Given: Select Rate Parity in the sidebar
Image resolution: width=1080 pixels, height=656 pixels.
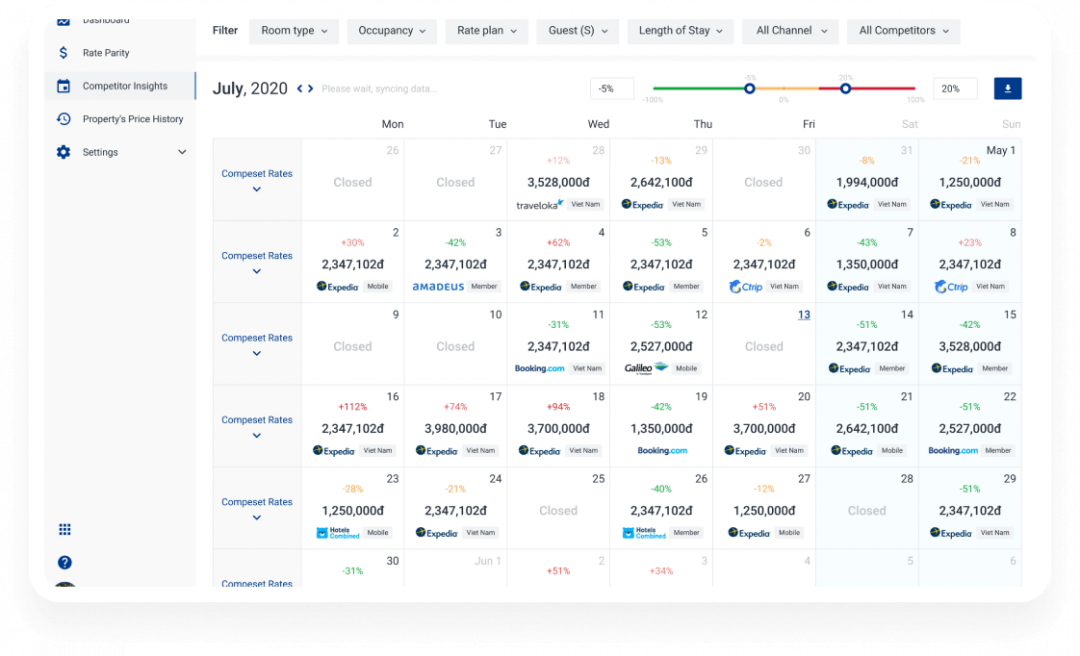Looking at the screenshot, I should tap(106, 53).
